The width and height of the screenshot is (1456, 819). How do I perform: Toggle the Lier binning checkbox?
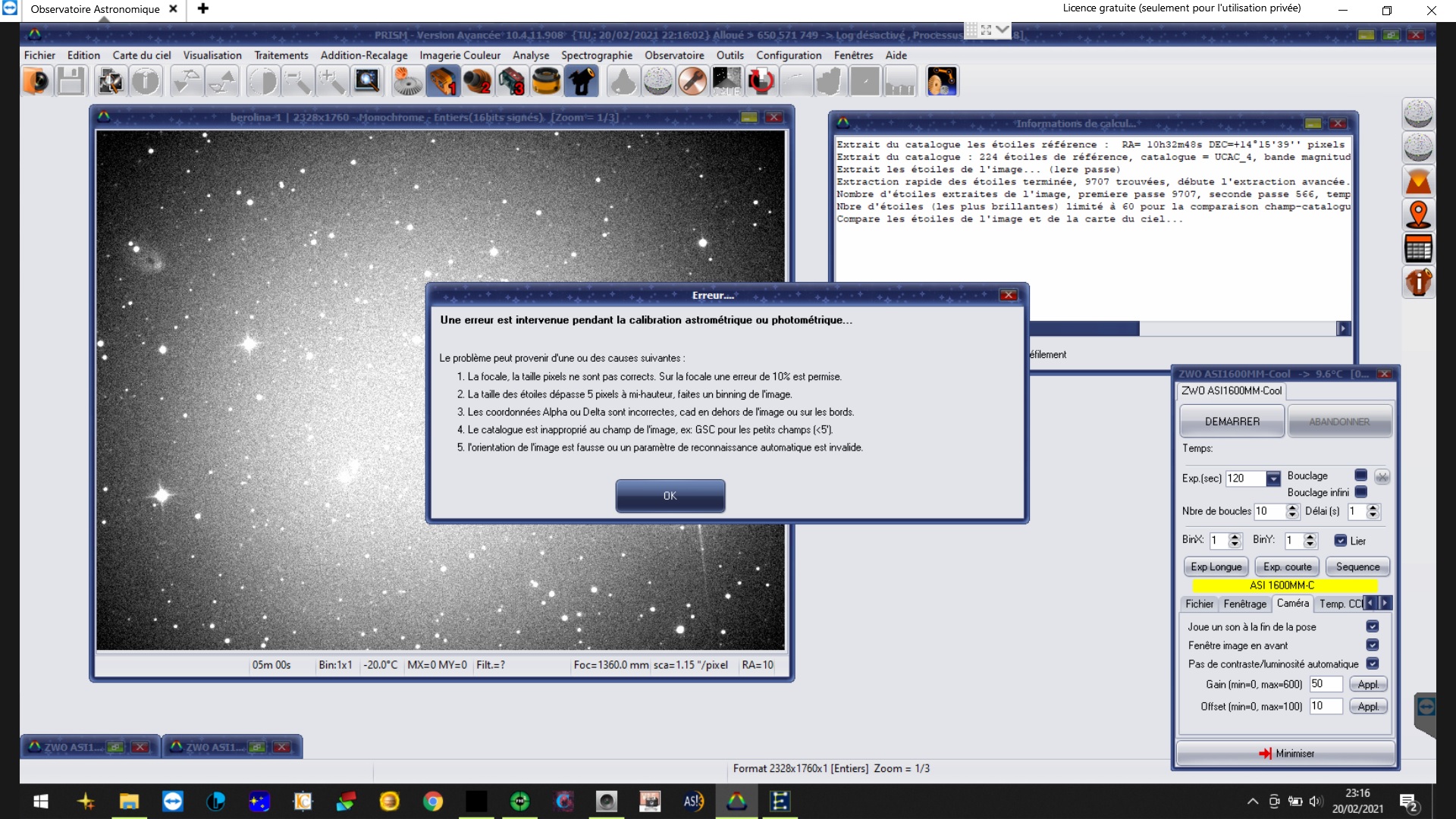coord(1341,541)
